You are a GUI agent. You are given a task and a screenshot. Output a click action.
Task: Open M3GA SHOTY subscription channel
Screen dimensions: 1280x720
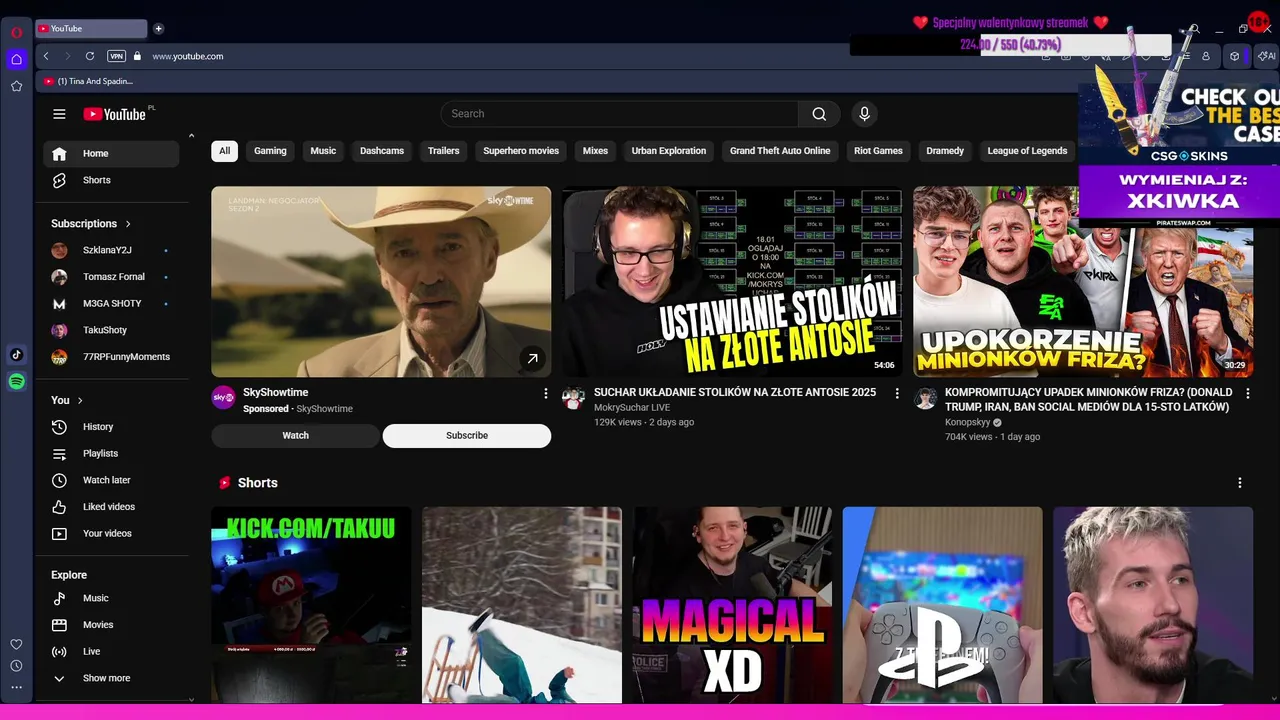click(111, 304)
